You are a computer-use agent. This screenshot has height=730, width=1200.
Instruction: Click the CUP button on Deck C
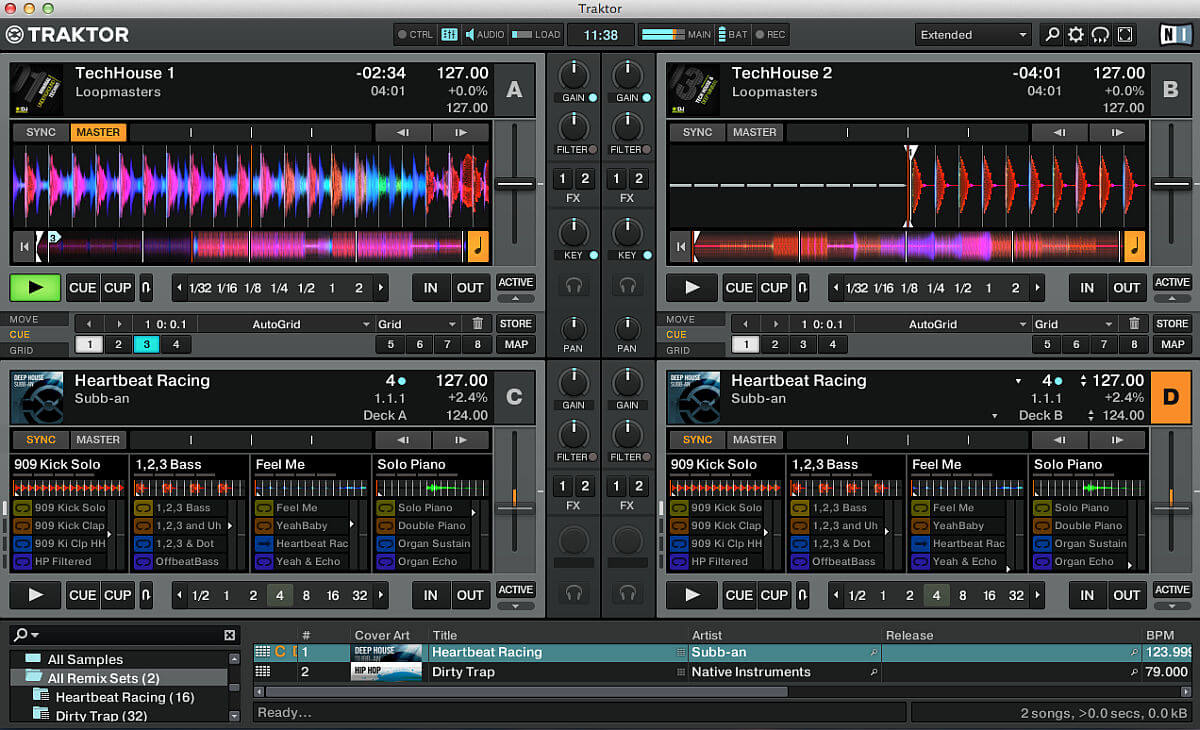click(117, 595)
